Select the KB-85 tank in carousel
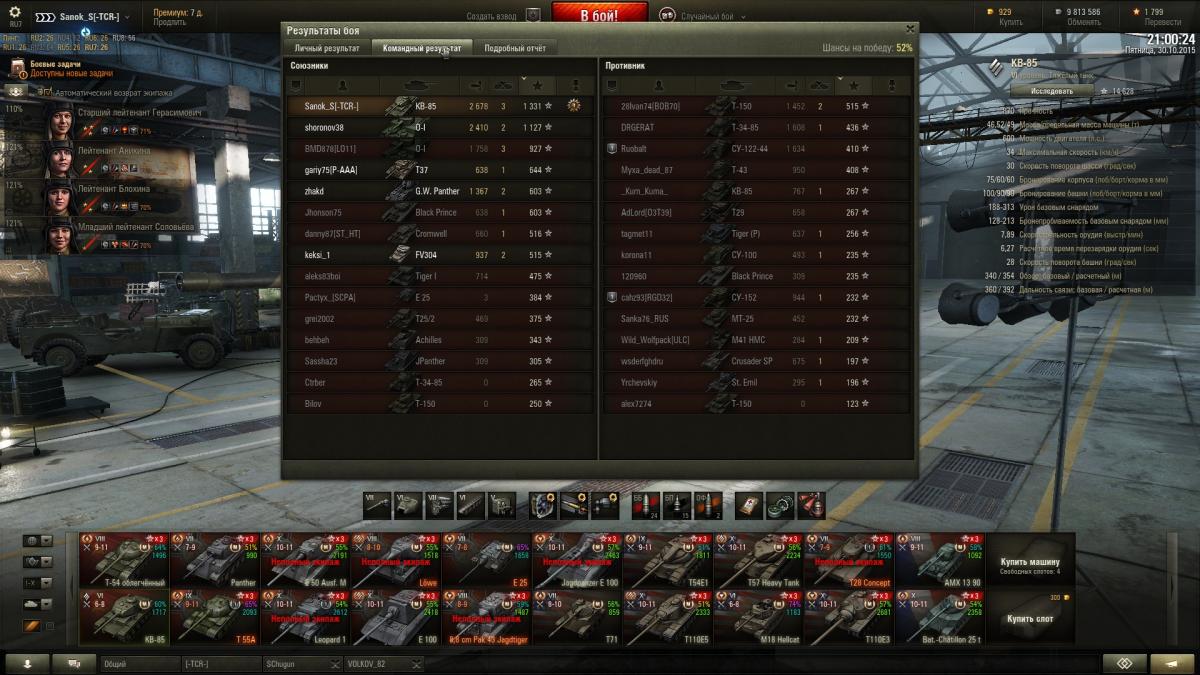Viewport: 1200px width, 675px height. click(x=124, y=617)
